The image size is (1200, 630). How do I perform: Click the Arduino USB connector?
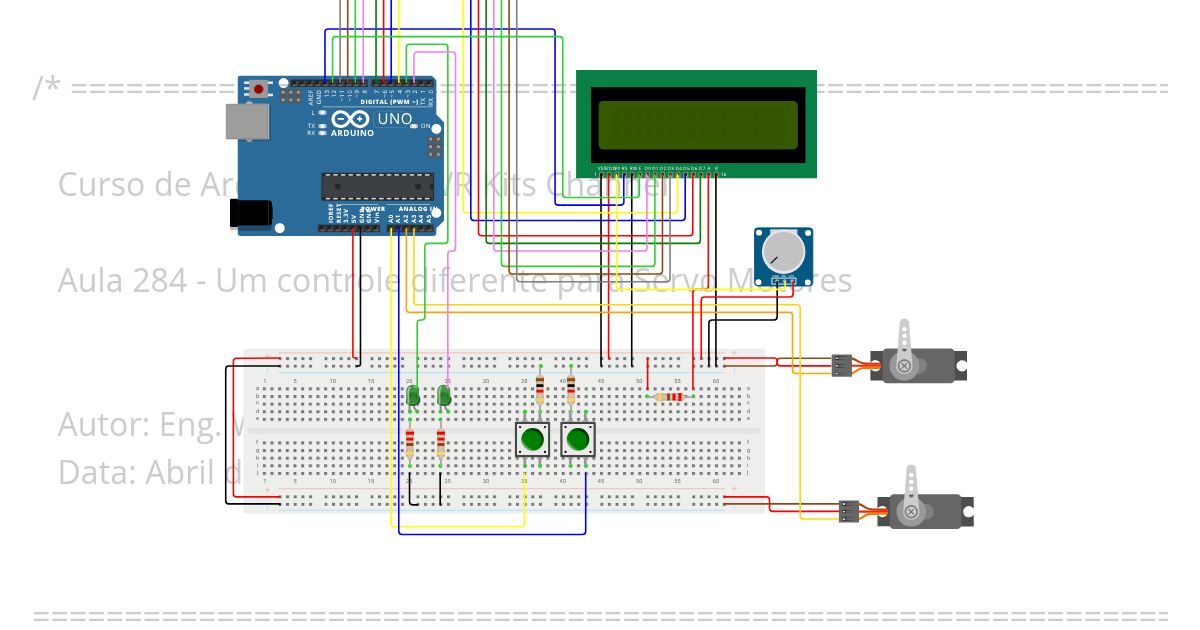pyautogui.click(x=247, y=120)
